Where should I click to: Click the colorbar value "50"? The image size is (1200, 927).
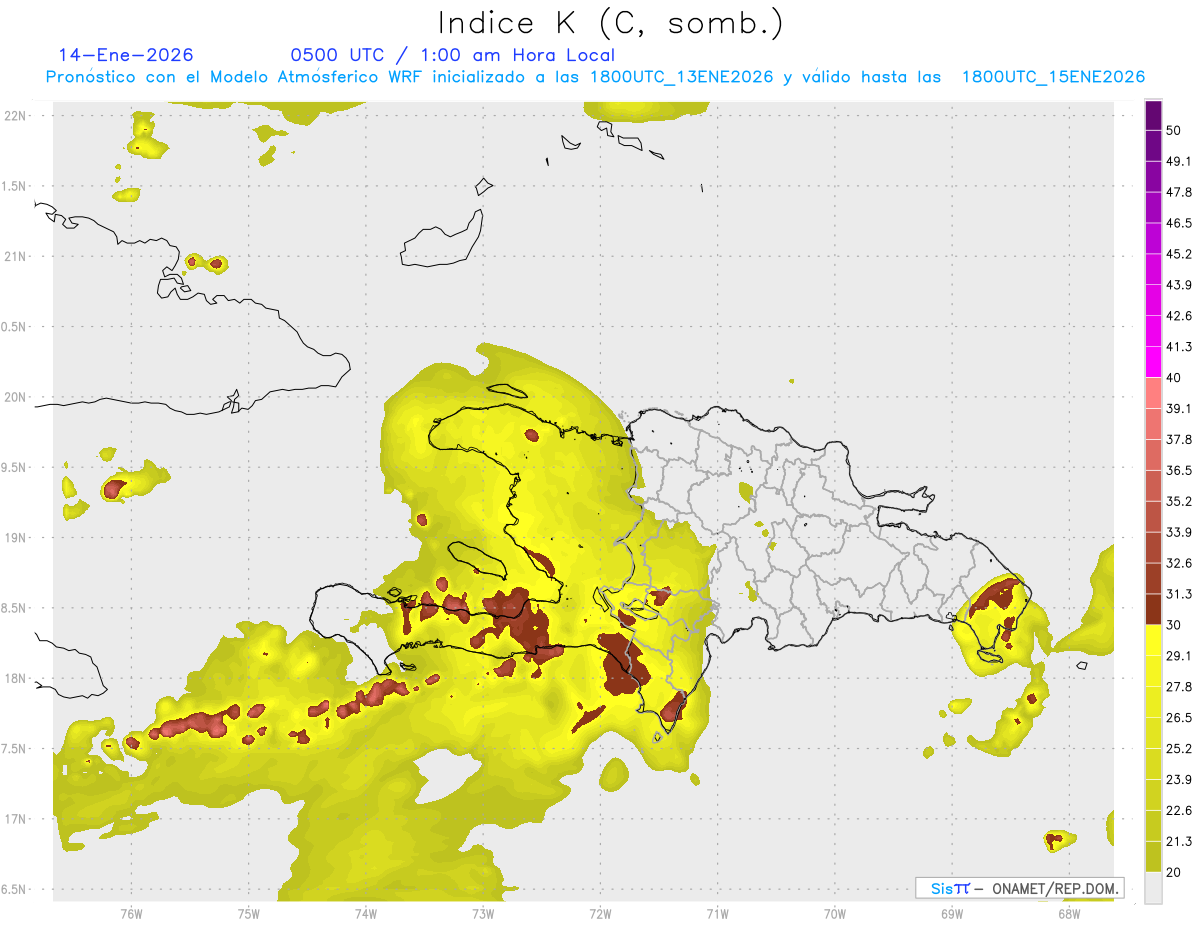click(x=1174, y=130)
